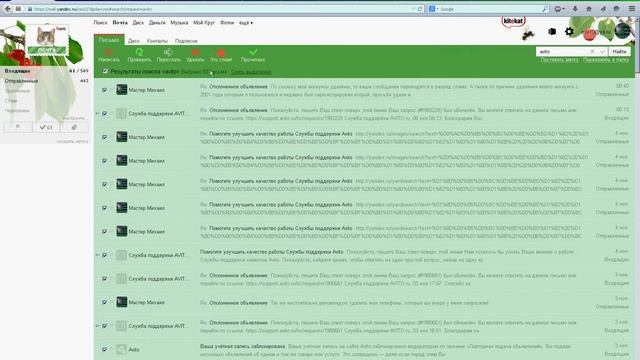Open the Входящие folder
Viewport: 640px width, 360px height.
point(18,71)
